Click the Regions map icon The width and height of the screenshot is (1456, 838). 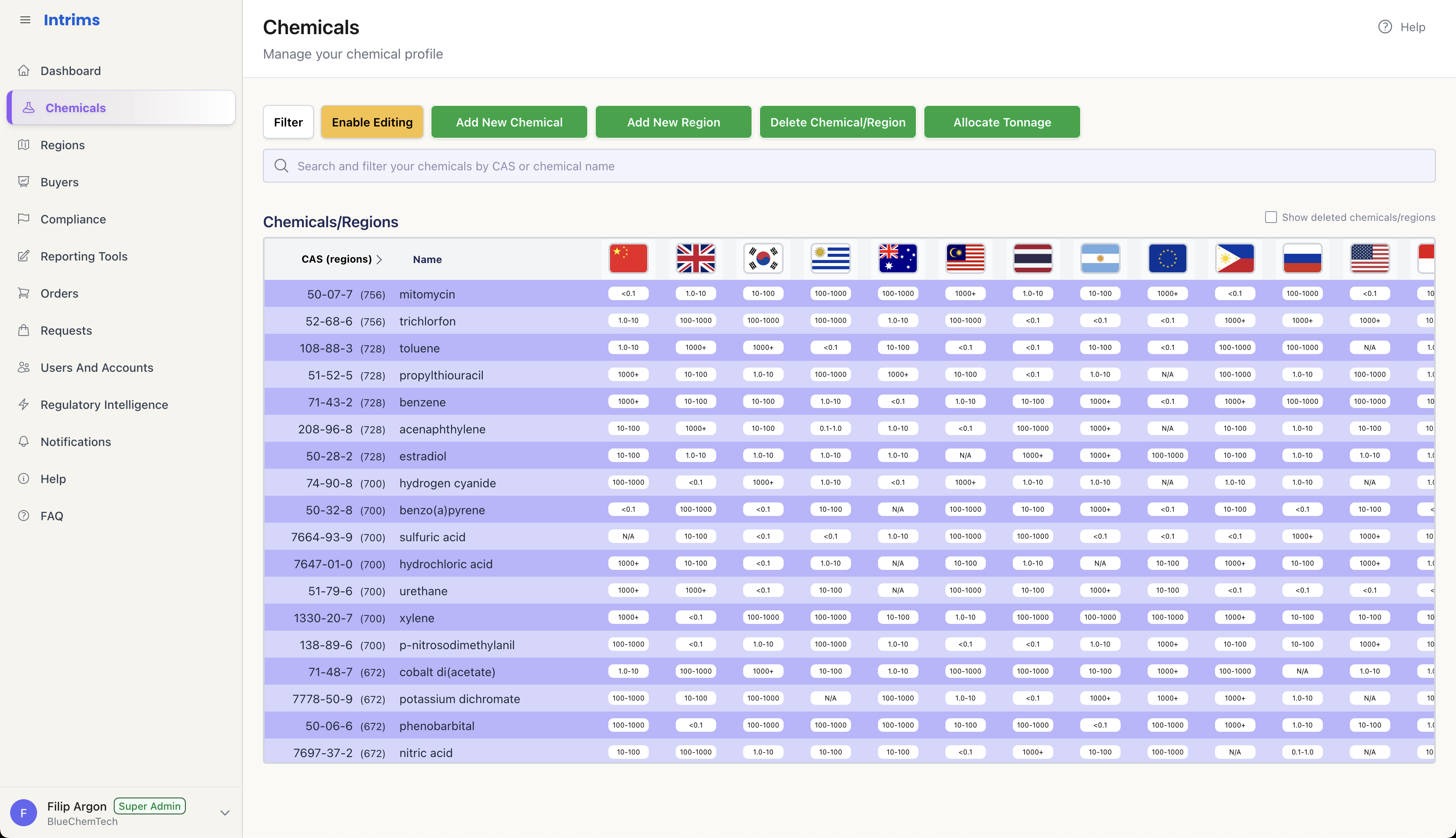[x=24, y=145]
